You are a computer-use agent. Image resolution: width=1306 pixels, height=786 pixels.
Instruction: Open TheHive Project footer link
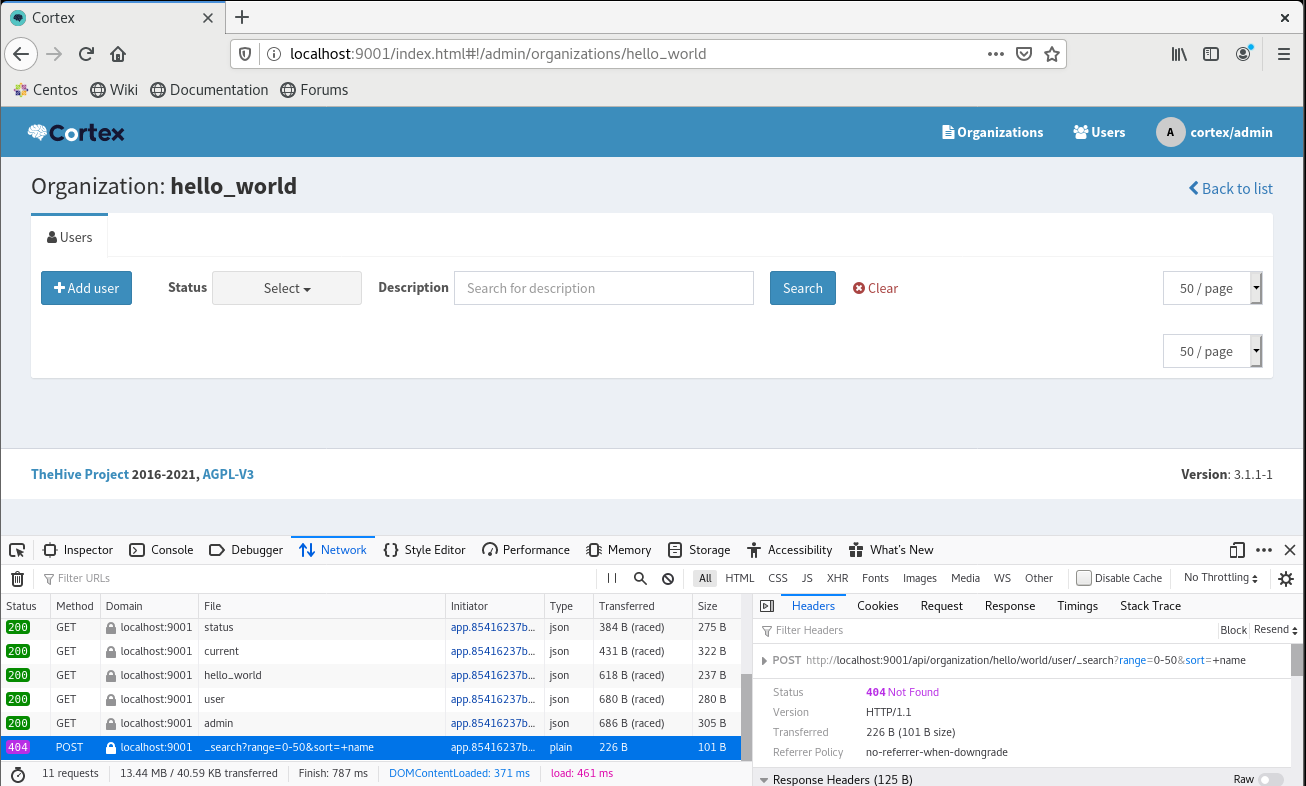tap(80, 474)
